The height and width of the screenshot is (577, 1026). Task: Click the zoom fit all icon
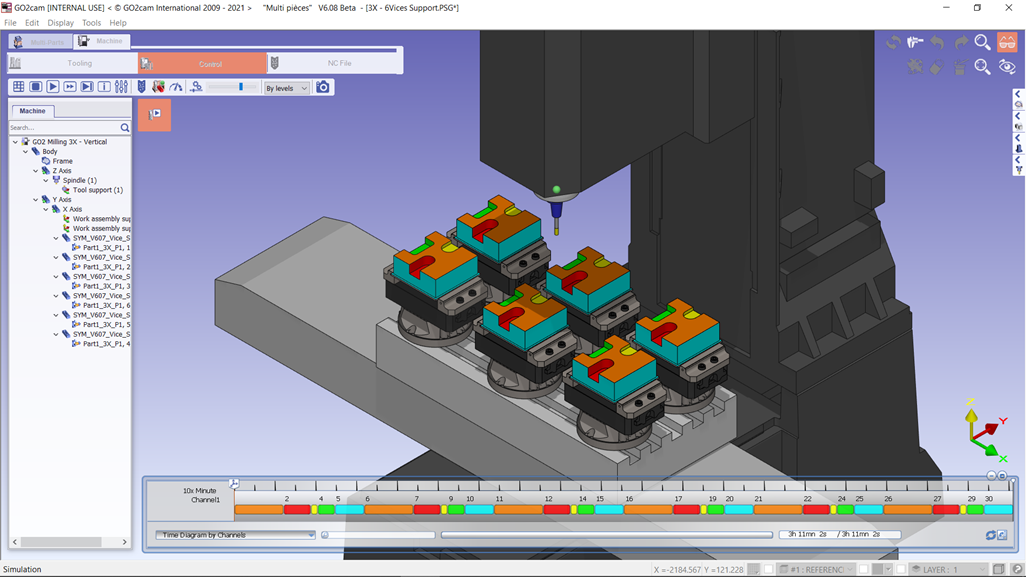(x=982, y=66)
